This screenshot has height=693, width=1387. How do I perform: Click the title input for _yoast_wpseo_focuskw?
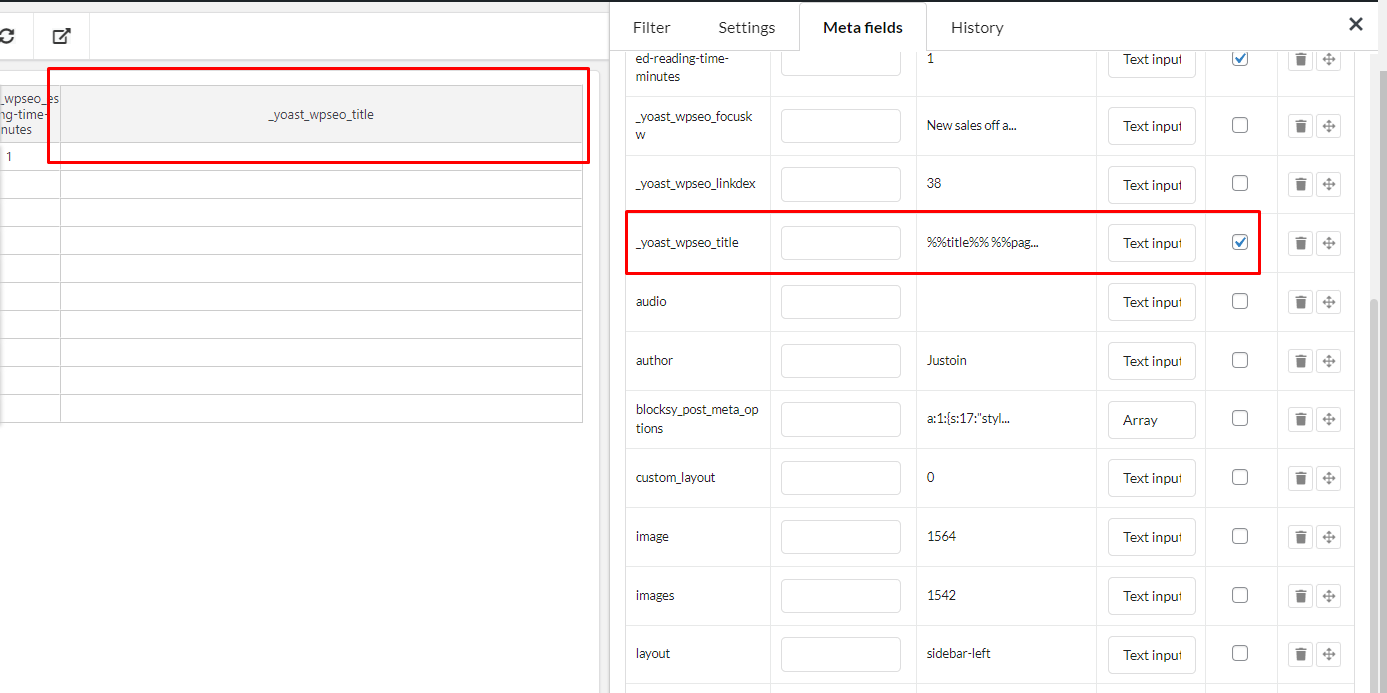point(841,126)
